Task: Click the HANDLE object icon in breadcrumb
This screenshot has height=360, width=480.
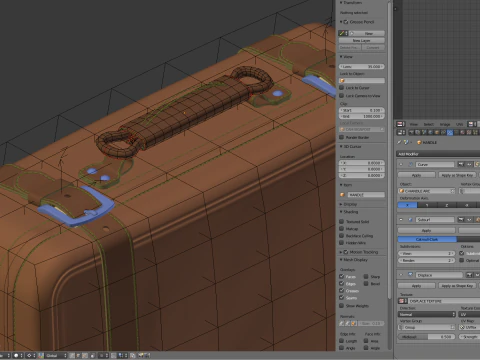Action: coord(419,142)
